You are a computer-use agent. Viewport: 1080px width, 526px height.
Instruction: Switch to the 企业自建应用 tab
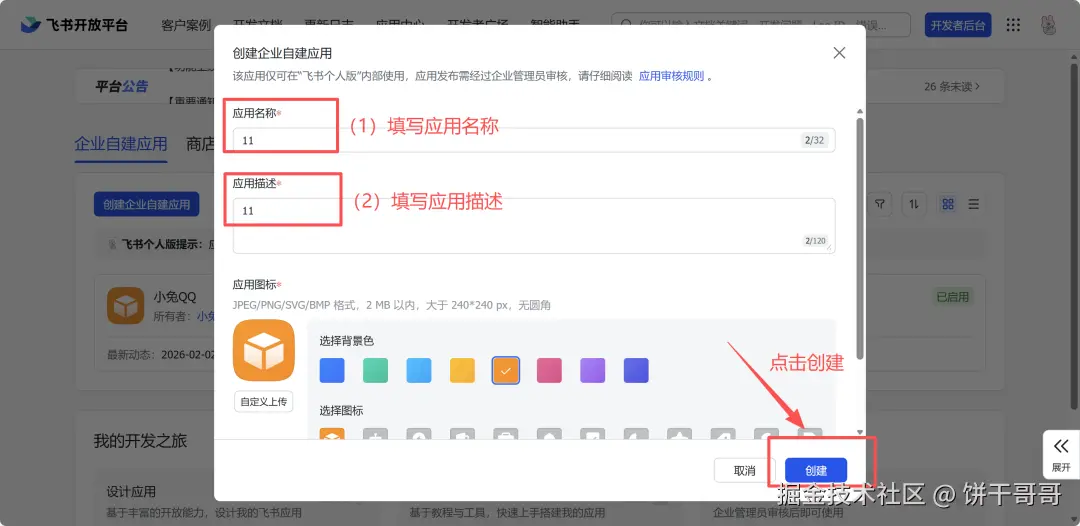pyautogui.click(x=121, y=144)
